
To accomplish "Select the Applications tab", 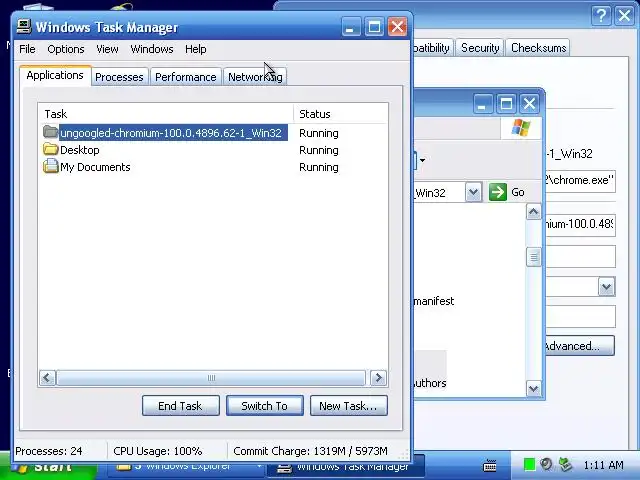I will pos(55,75).
